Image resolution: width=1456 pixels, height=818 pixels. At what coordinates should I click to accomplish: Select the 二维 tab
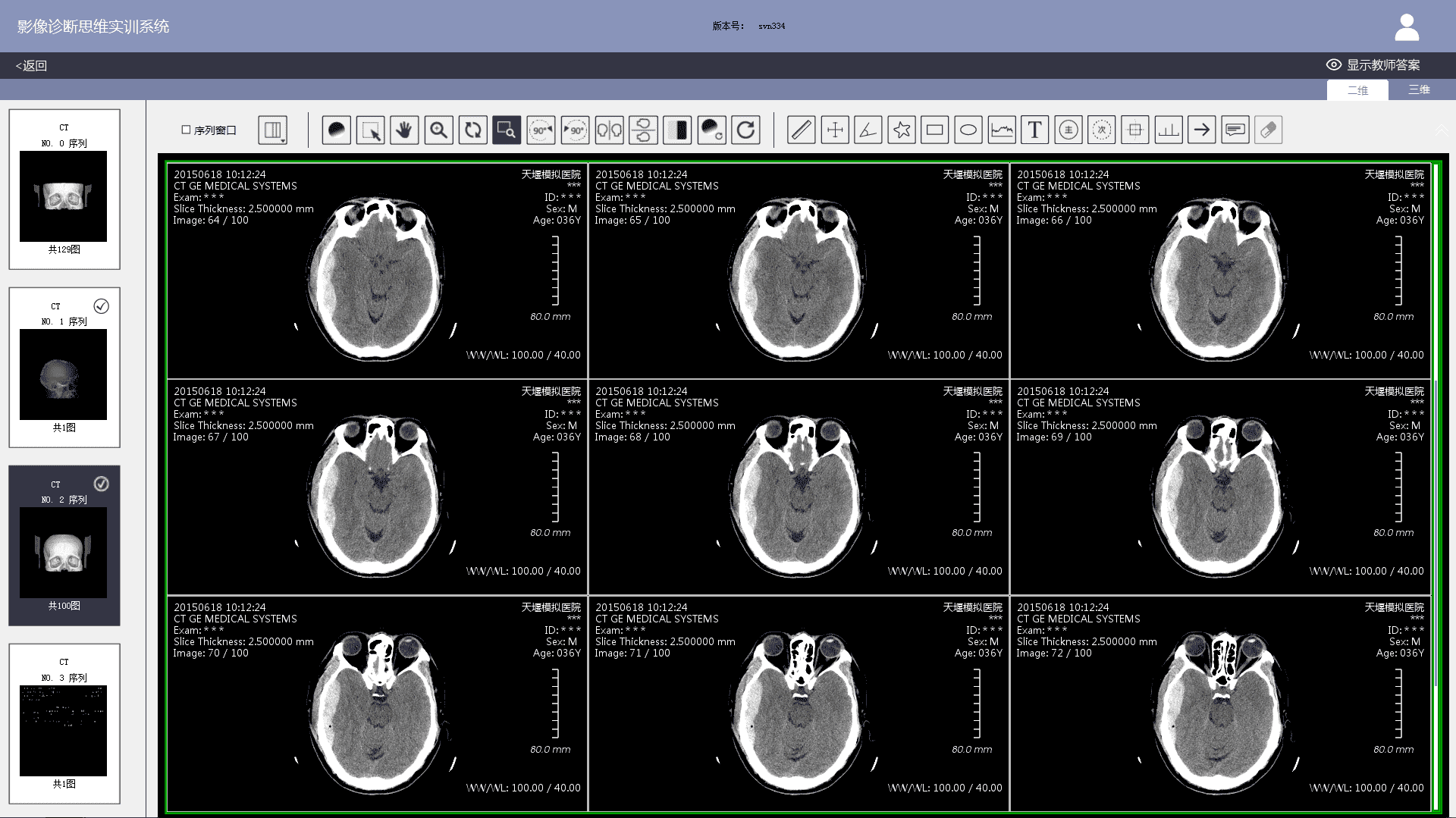pos(1357,89)
